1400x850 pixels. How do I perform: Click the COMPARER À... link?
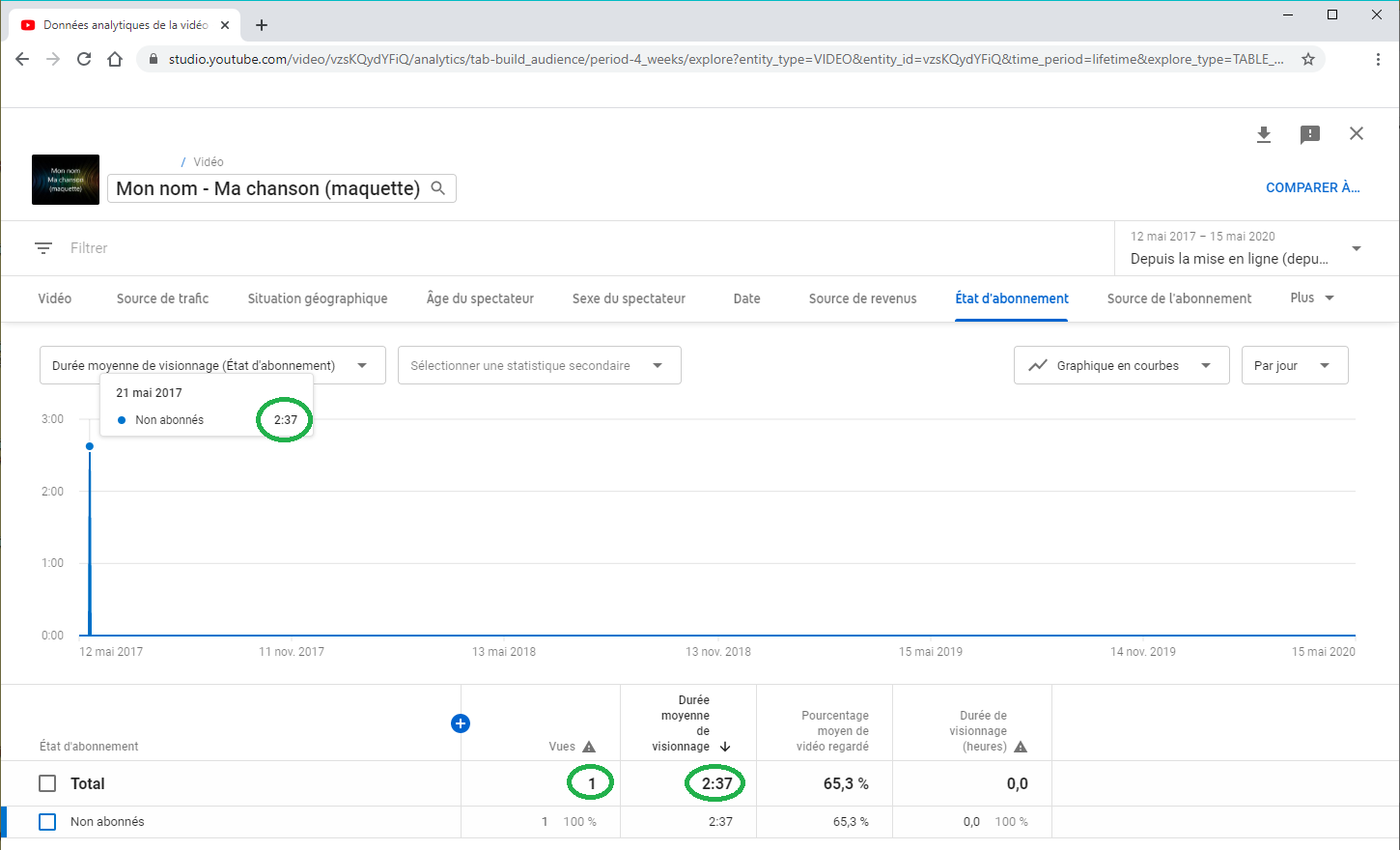pyautogui.click(x=1313, y=187)
